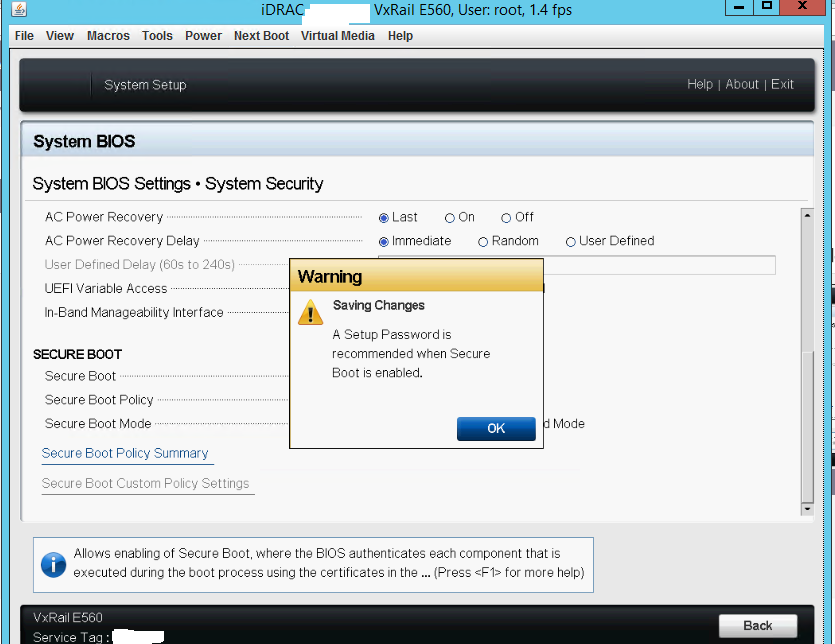Select User Defined for AC Power Recovery Delay

569,241
